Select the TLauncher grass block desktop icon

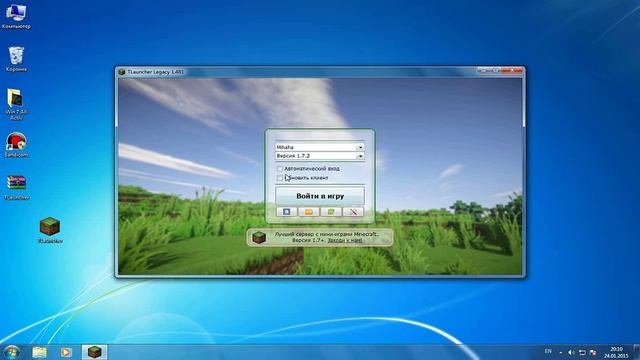(50, 230)
